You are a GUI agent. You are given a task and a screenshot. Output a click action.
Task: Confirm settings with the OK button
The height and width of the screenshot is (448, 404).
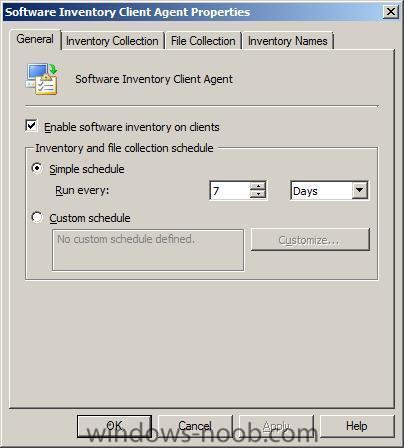click(114, 426)
